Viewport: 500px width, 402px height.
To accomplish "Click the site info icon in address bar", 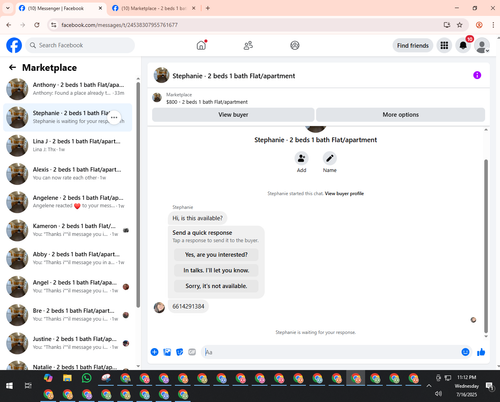I will point(53,25).
